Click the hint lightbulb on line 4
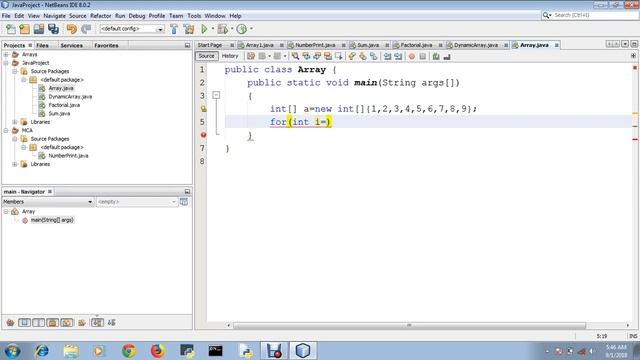The width and height of the screenshot is (640, 360). pyautogui.click(x=203, y=109)
